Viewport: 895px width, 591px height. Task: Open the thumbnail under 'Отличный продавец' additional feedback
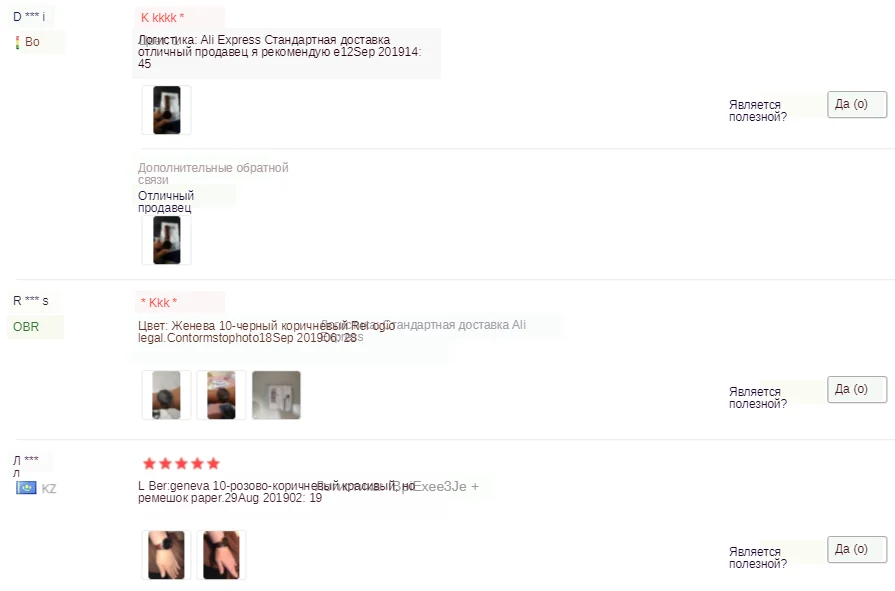(166, 240)
